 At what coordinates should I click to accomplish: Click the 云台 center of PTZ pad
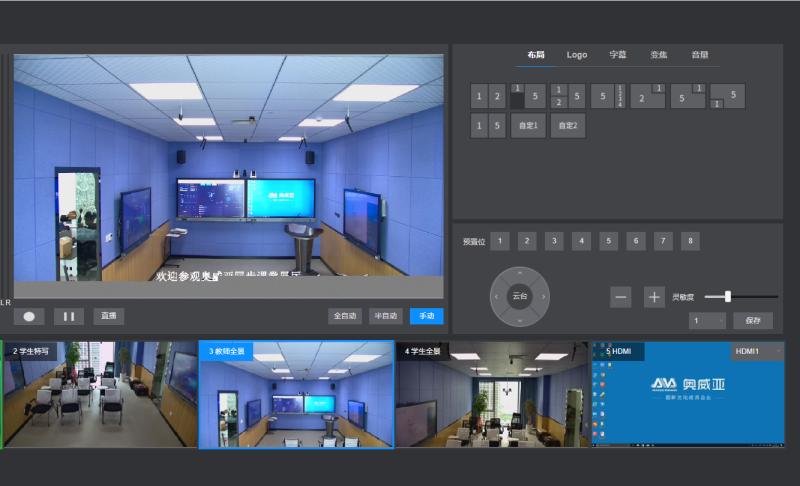click(520, 296)
